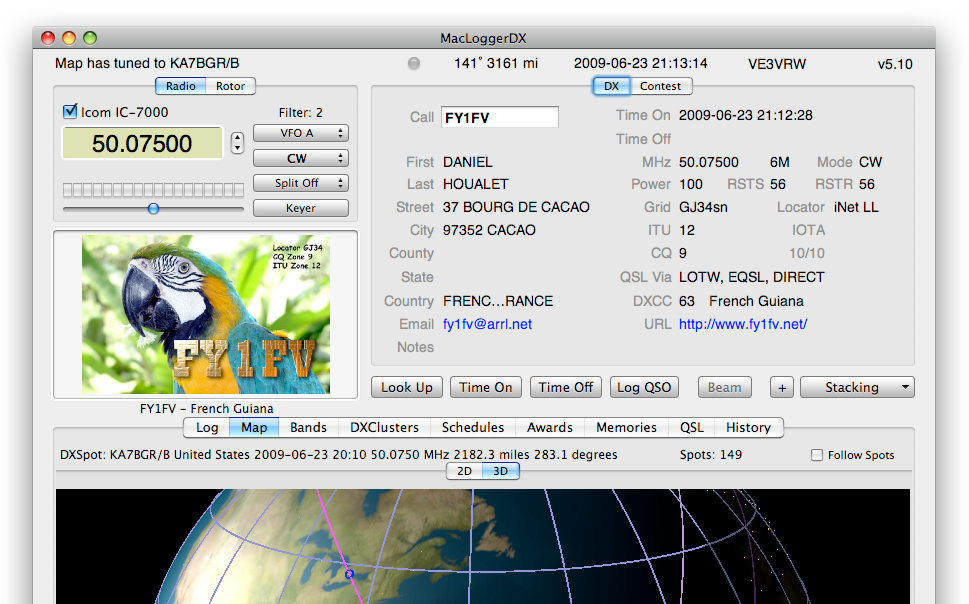
Task: Expand the Split Off dropdown
Action: 300,183
